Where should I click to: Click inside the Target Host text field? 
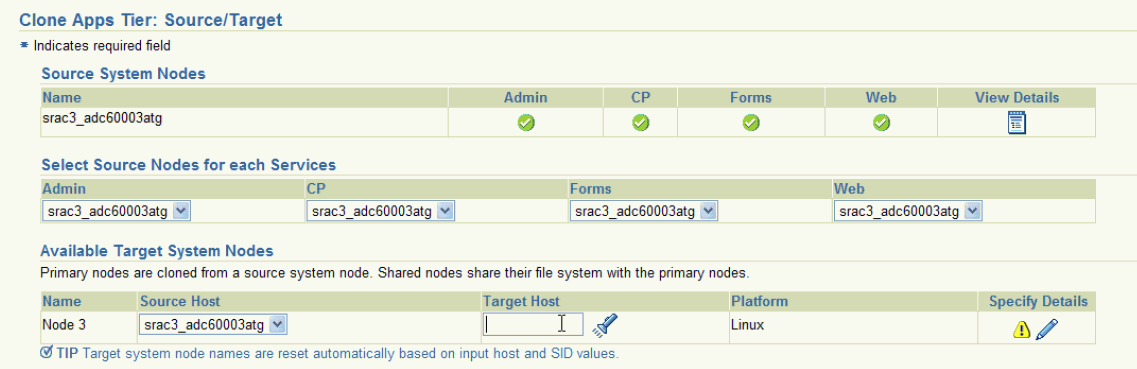click(533, 324)
